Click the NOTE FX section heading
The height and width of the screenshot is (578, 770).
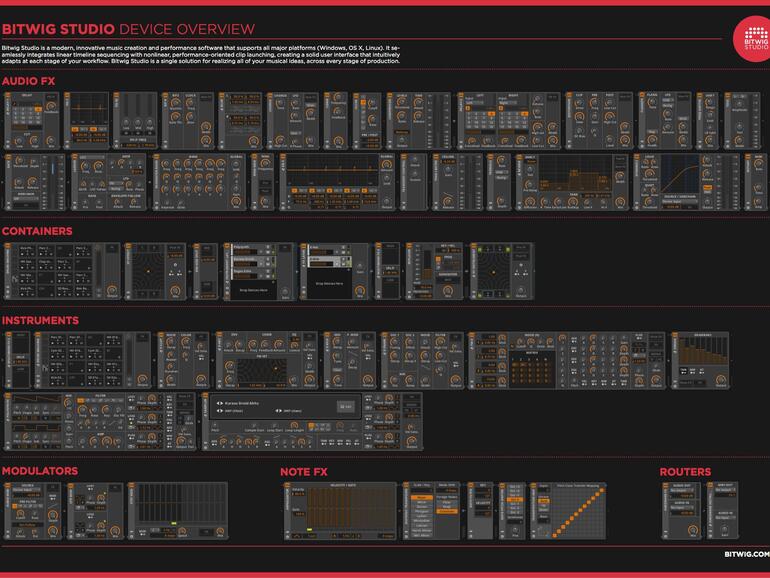click(303, 472)
